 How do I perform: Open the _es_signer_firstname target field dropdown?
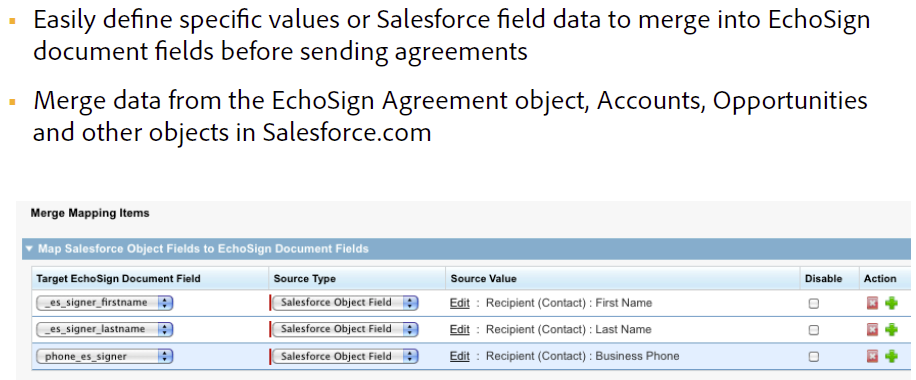click(x=105, y=303)
